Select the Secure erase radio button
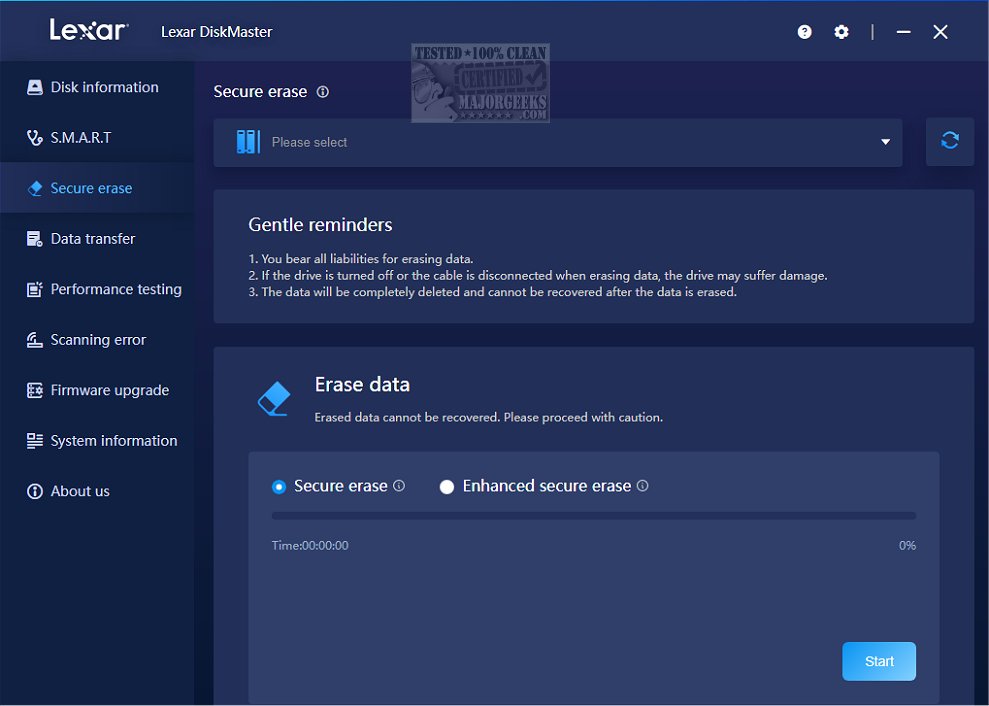Screen dimensions: 989x706 (x=279, y=486)
